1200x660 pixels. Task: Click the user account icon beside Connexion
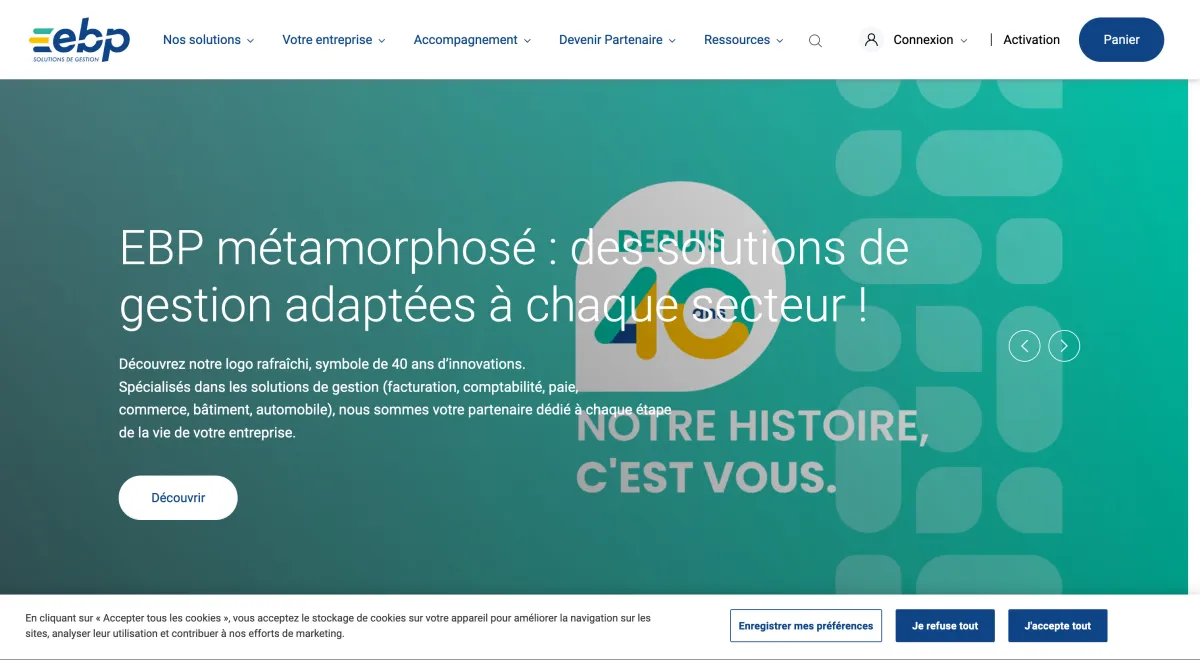pos(871,40)
